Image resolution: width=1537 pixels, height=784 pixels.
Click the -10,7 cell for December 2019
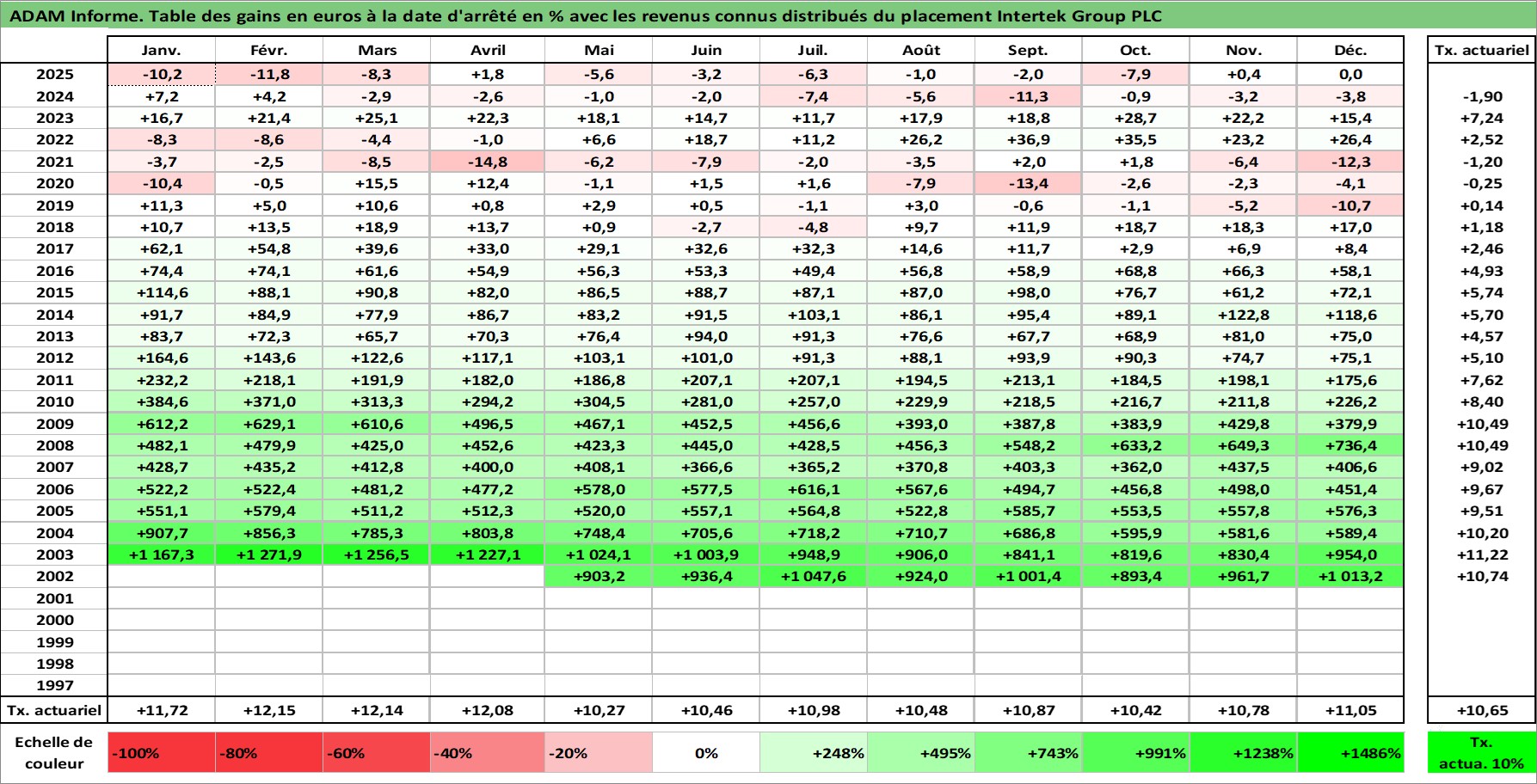(1350, 205)
